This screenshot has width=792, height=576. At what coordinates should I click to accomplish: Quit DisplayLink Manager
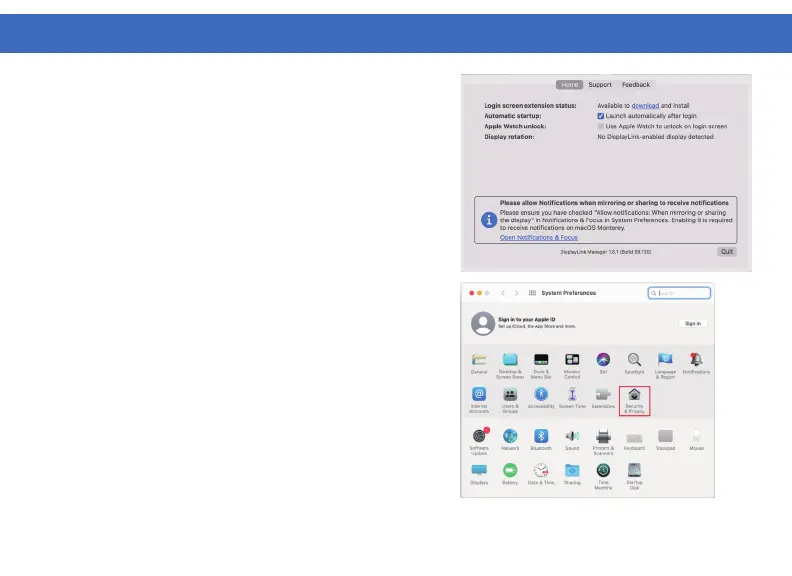pyautogui.click(x=726, y=252)
